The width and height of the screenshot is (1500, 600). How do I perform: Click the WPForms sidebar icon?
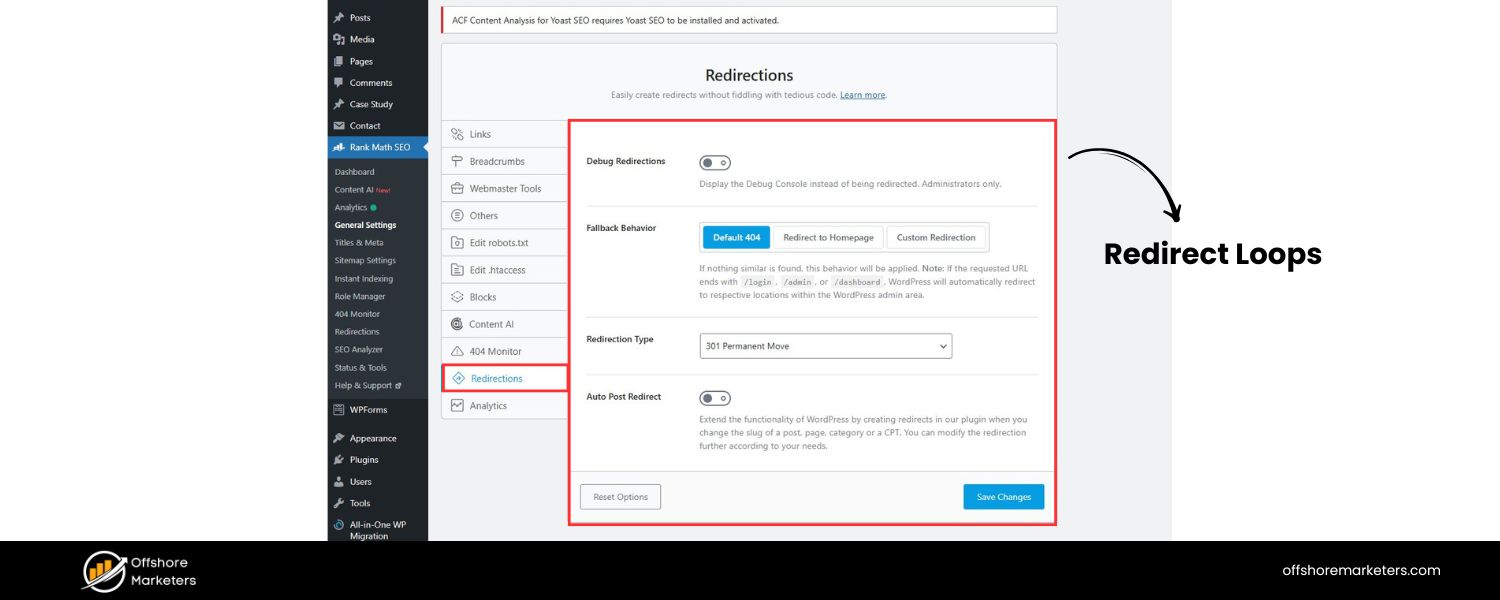(339, 410)
